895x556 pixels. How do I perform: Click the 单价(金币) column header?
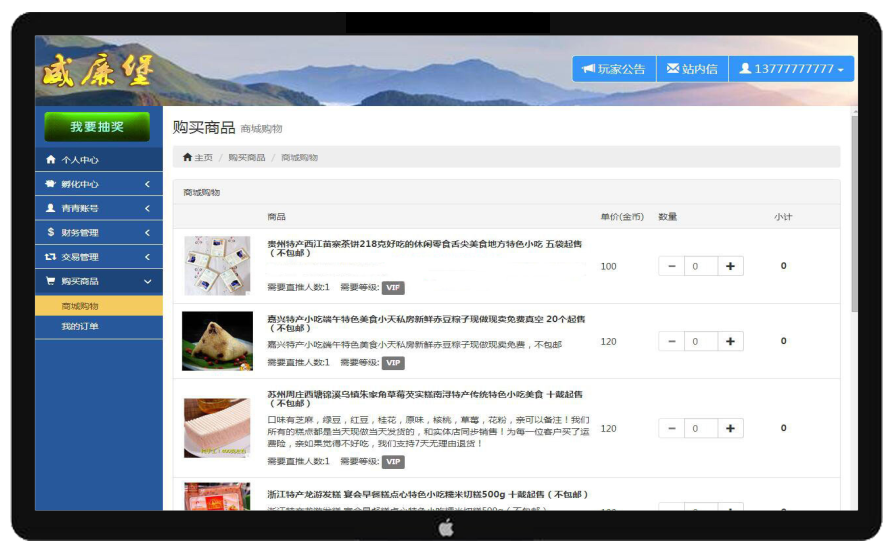click(622, 217)
